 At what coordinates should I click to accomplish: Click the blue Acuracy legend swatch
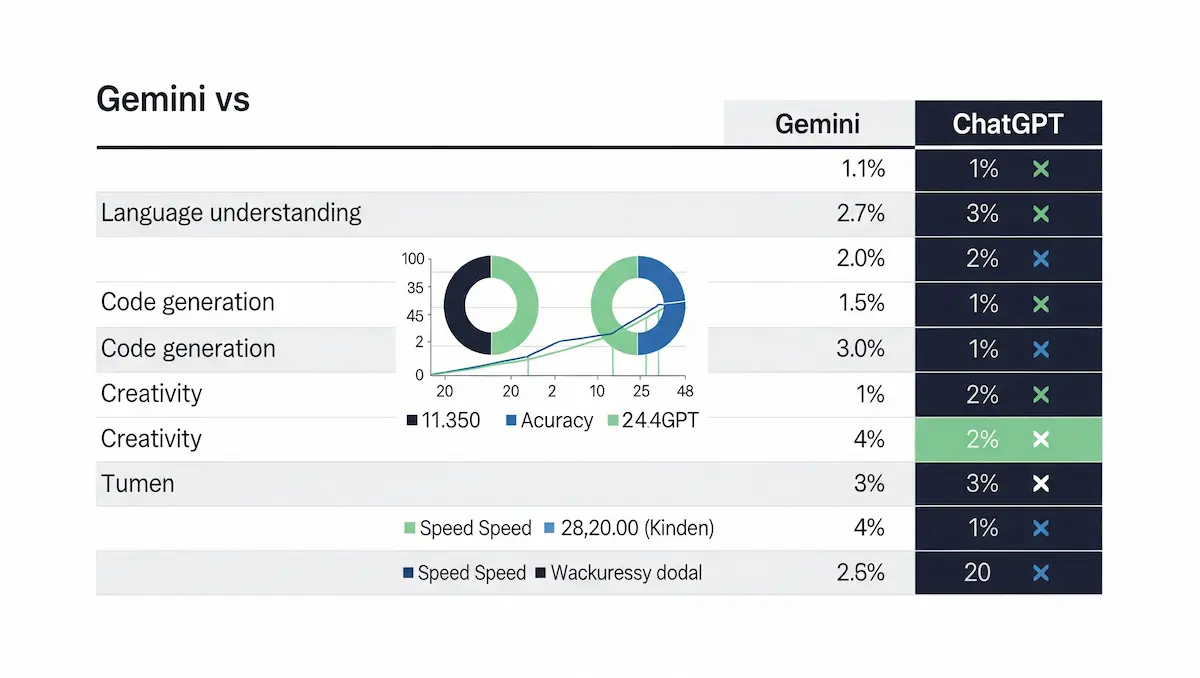pyautogui.click(x=510, y=421)
